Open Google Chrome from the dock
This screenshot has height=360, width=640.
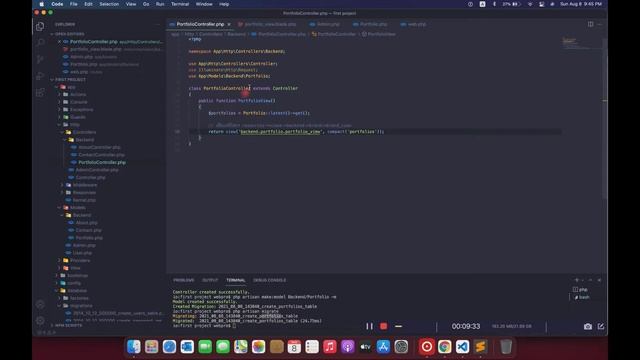(444, 347)
